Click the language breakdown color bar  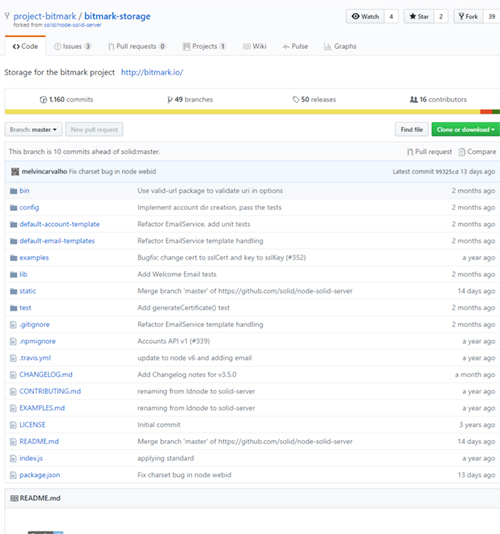click(252, 112)
